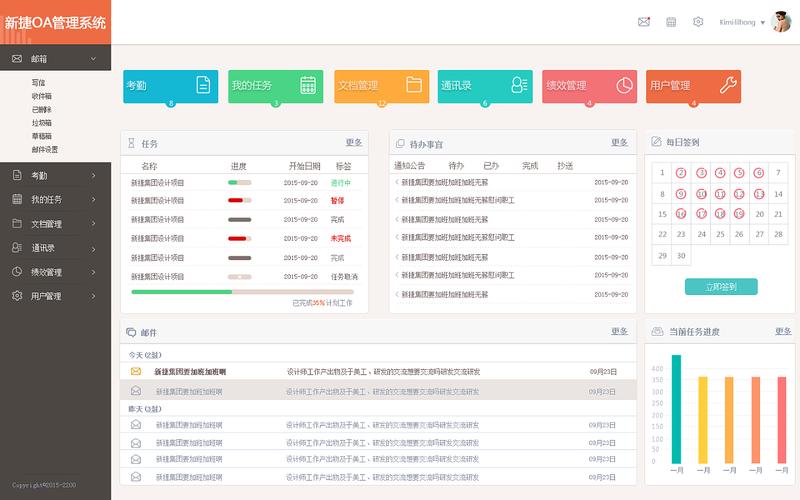The image size is (800, 500).
Task: Expand the 我的任务 sidebar item arrow
Action: click(x=93, y=199)
